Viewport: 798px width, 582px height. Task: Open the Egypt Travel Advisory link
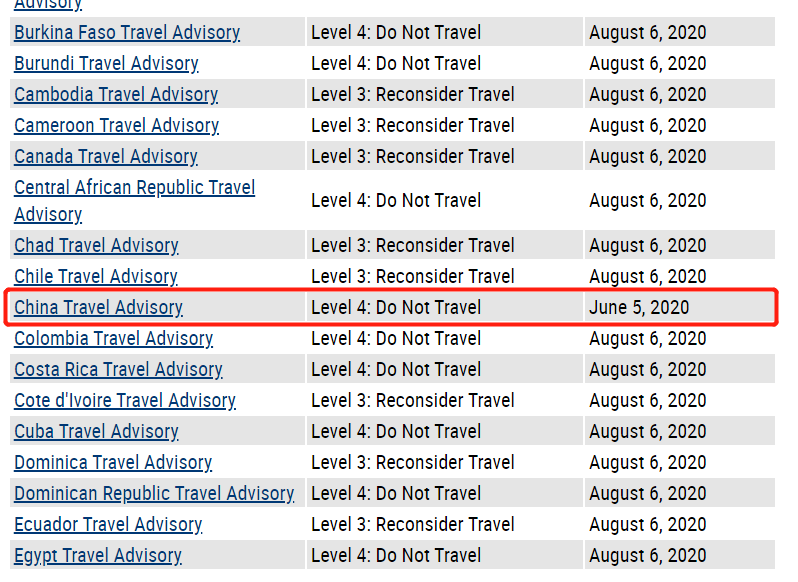[x=98, y=555]
